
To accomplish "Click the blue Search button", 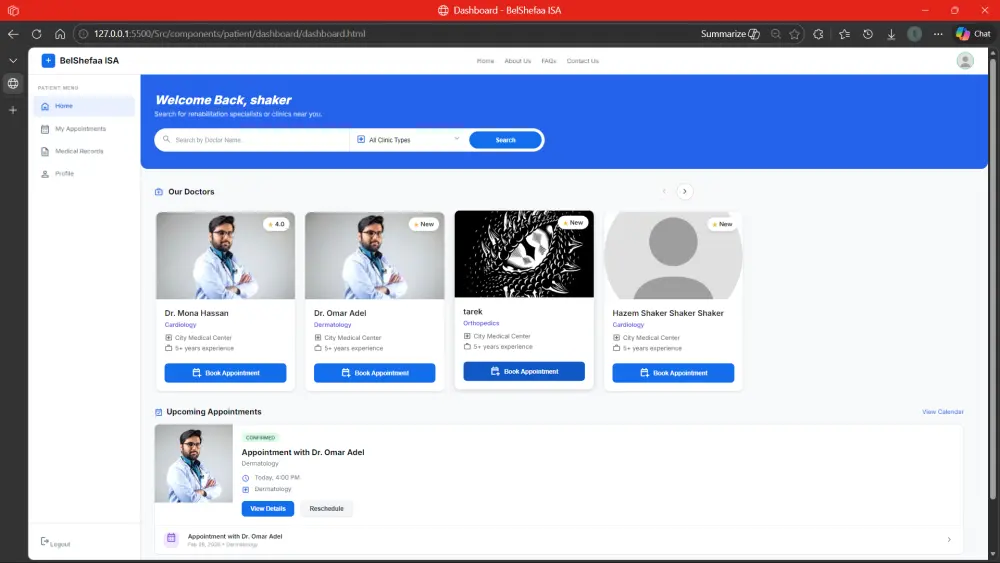I will click(x=505, y=140).
